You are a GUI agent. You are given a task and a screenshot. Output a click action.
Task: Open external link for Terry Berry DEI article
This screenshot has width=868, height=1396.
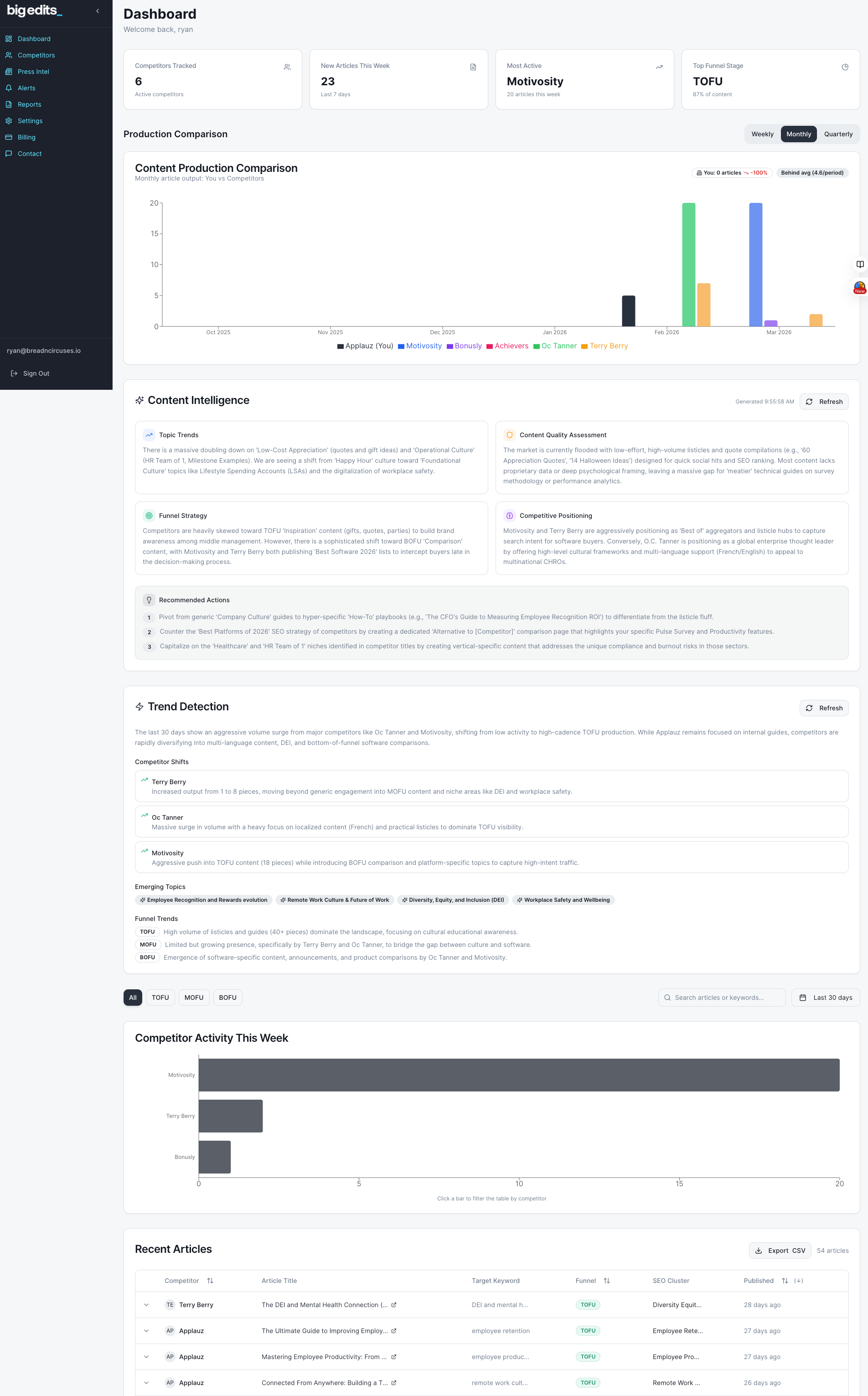pos(394,1305)
